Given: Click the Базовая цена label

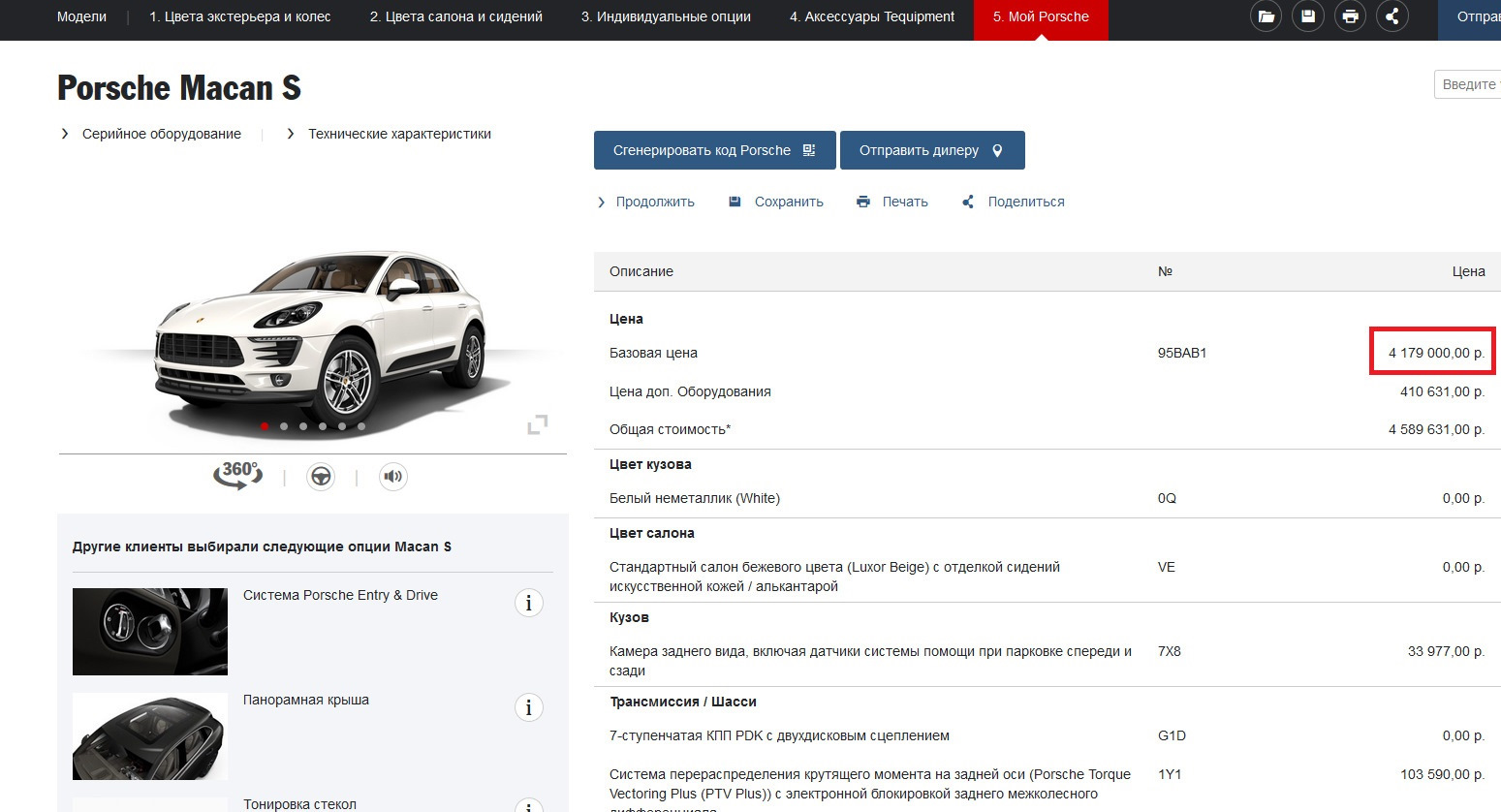Looking at the screenshot, I should click(x=653, y=353).
